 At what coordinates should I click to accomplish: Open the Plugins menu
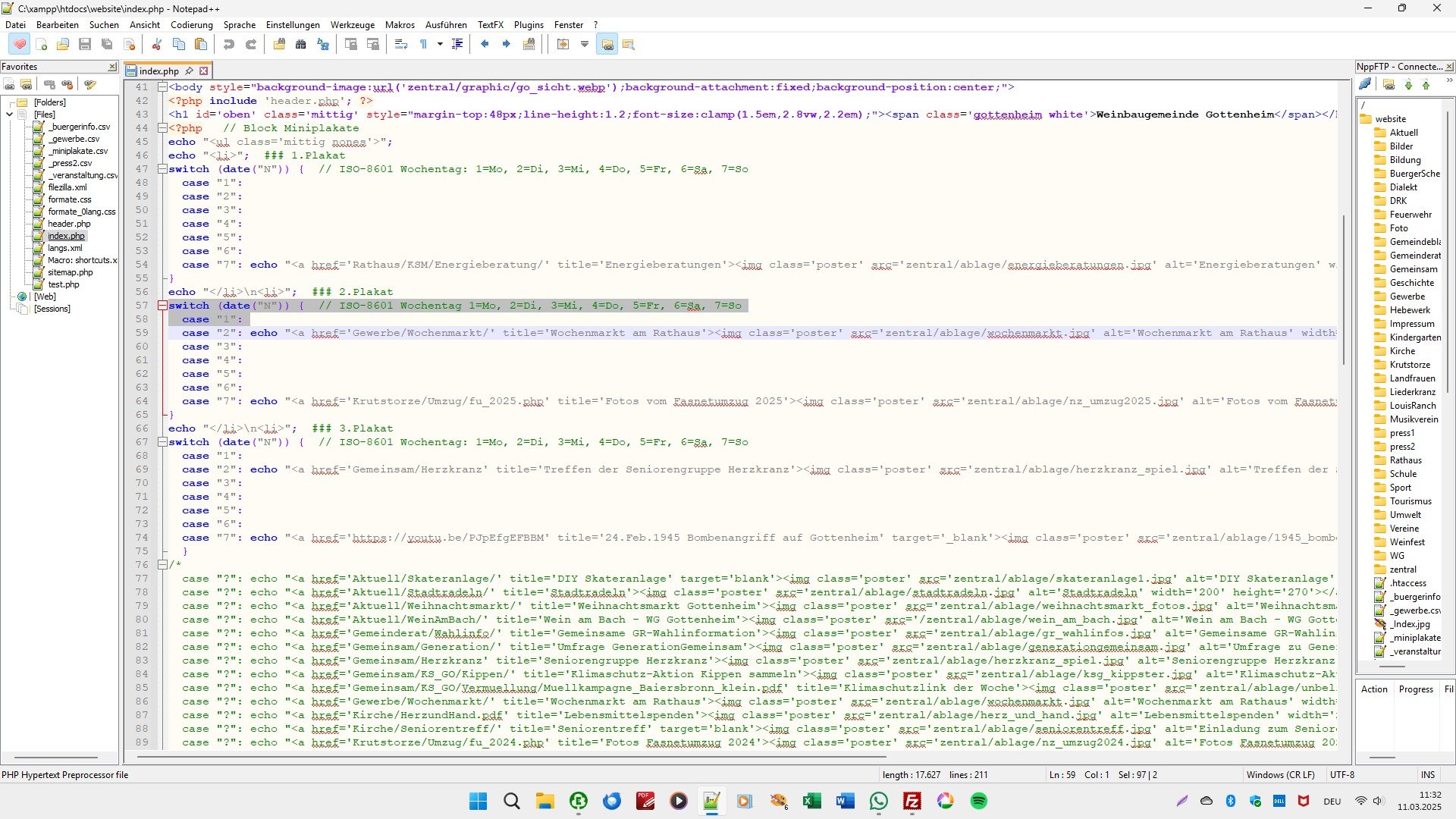pos(529,25)
